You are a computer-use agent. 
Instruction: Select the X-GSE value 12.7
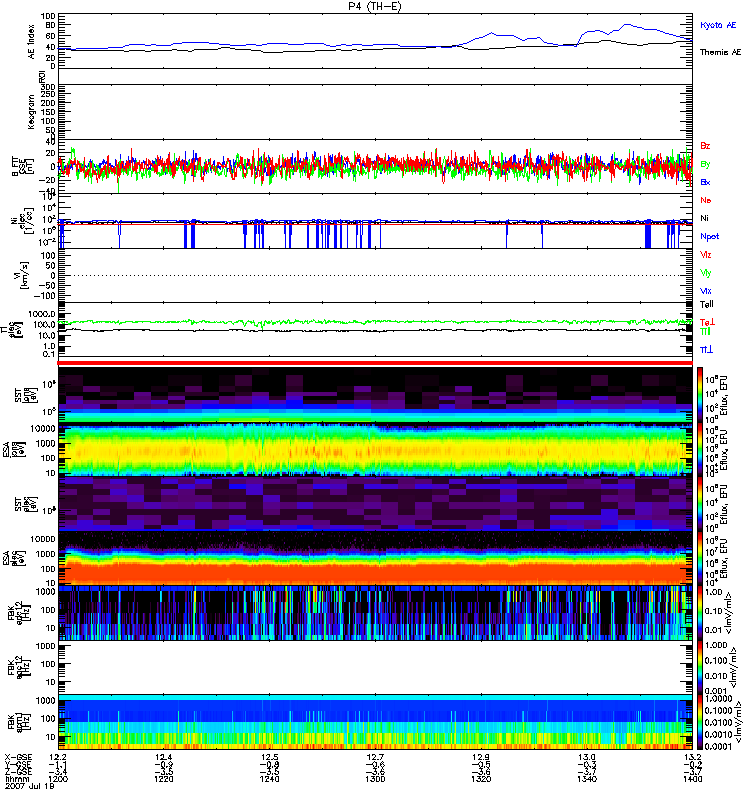click(375, 757)
